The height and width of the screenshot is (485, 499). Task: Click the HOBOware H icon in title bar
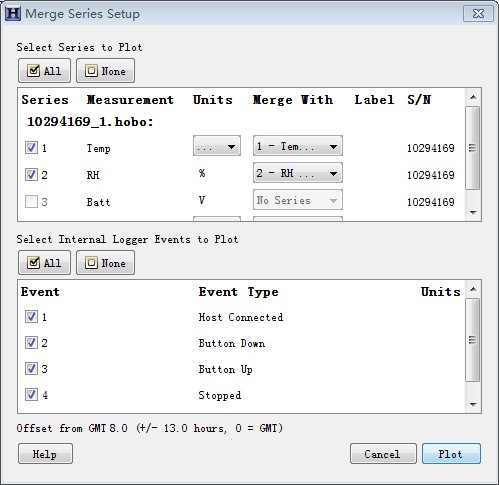coord(13,14)
